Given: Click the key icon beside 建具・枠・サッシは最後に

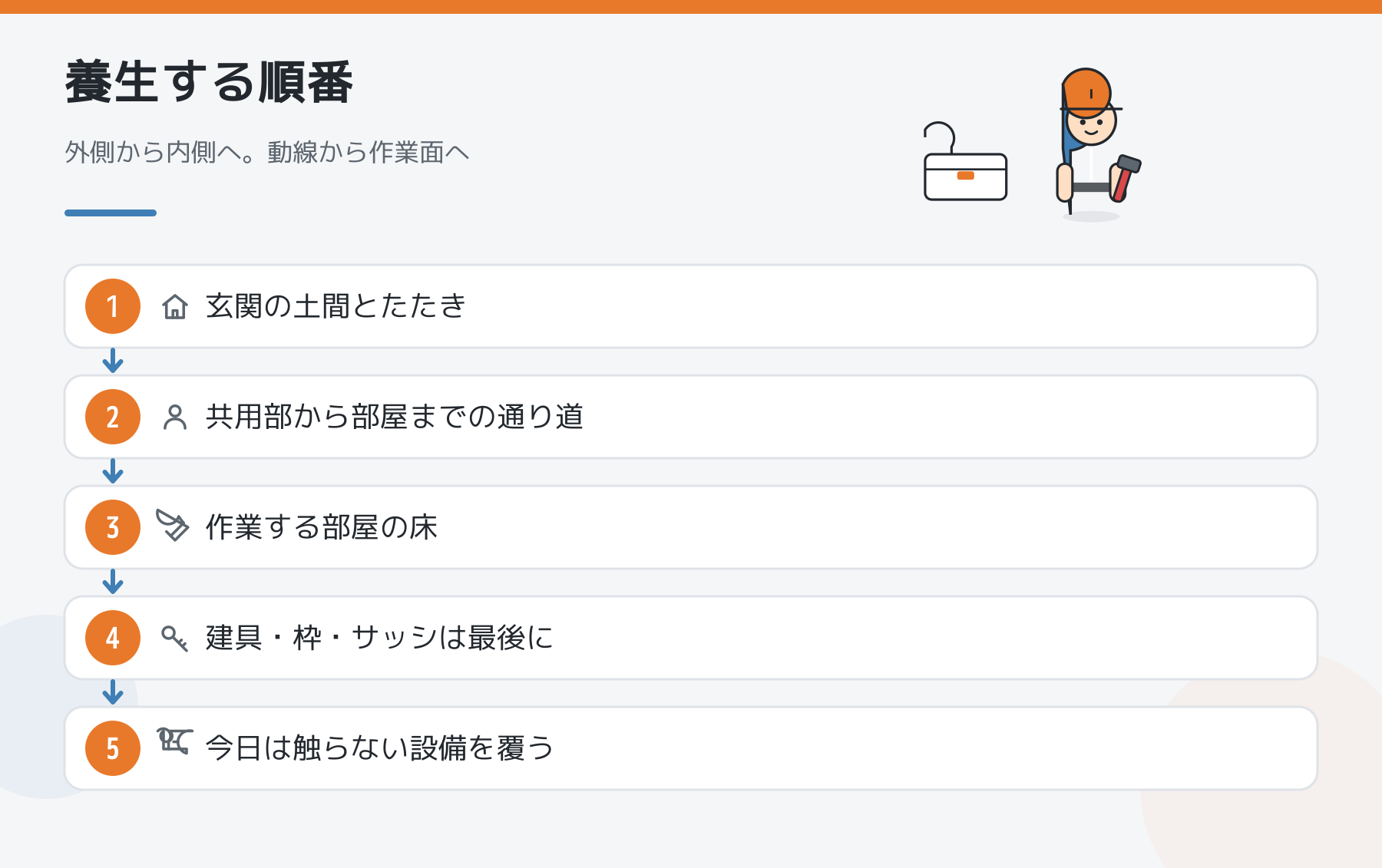Looking at the screenshot, I should [175, 638].
